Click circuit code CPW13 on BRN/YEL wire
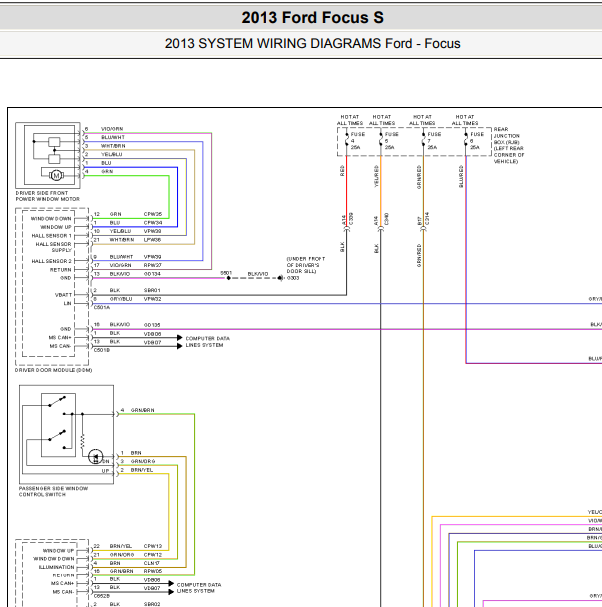The width and height of the screenshot is (602, 607). coord(153,546)
